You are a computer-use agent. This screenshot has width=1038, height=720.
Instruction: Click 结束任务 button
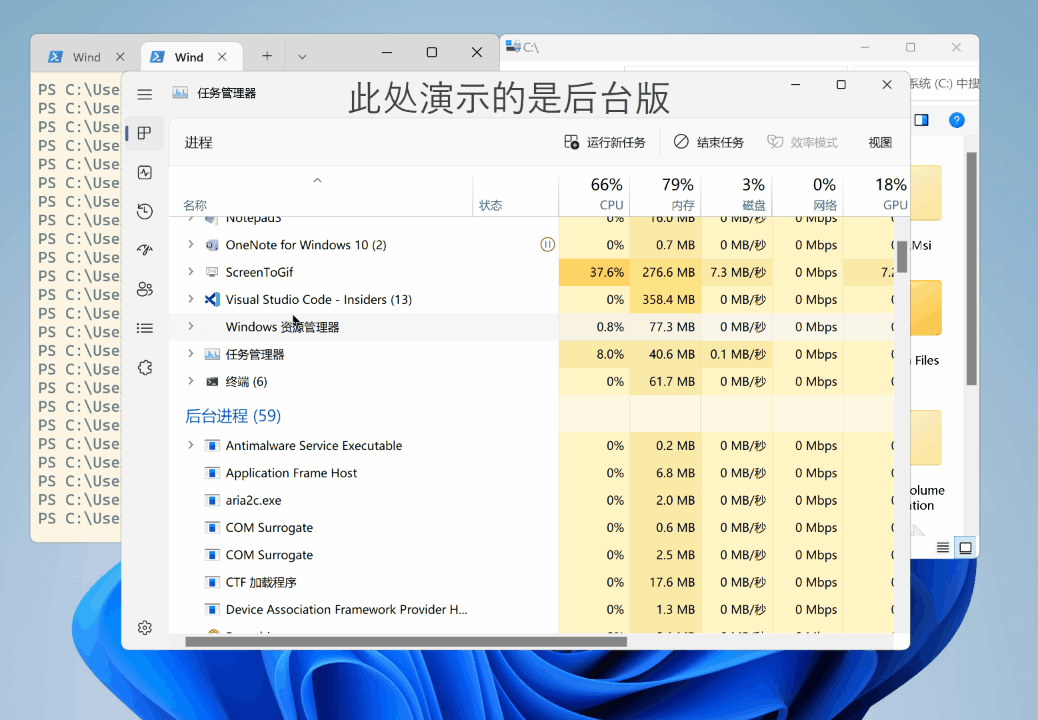pyautogui.click(x=708, y=142)
